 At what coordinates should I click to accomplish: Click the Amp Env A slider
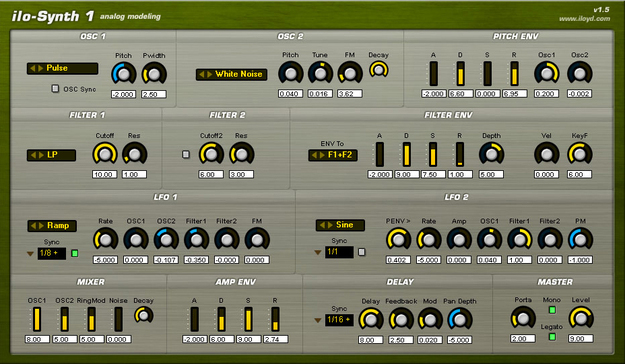pyautogui.click(x=194, y=319)
